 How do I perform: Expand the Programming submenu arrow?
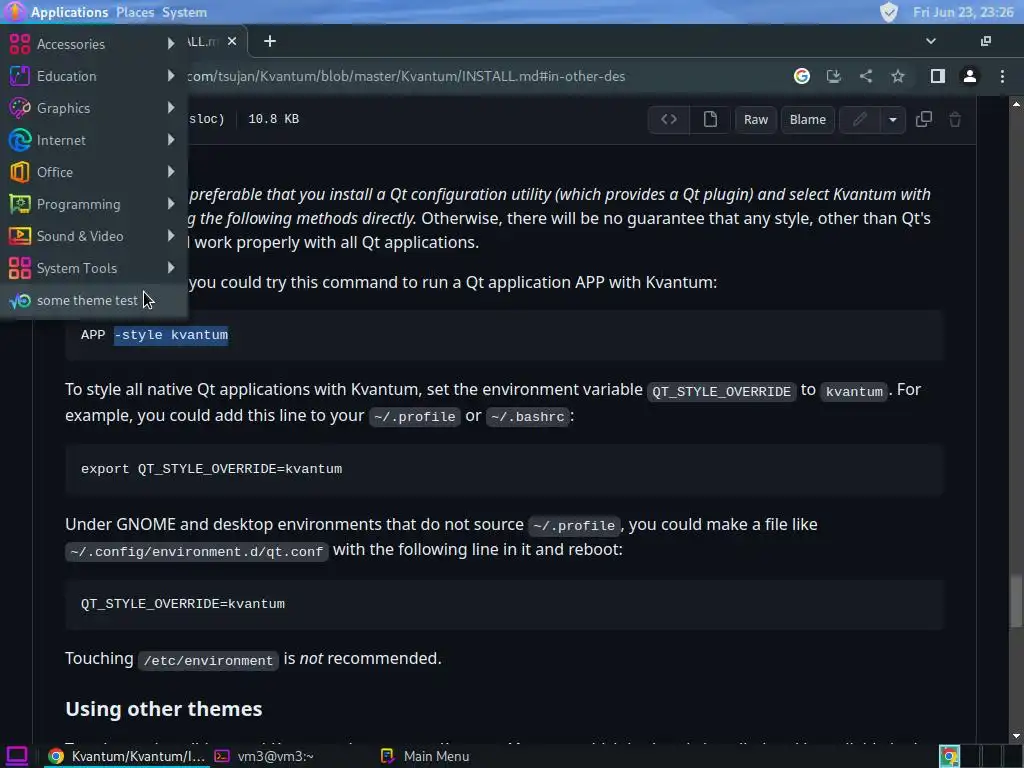[x=171, y=204]
